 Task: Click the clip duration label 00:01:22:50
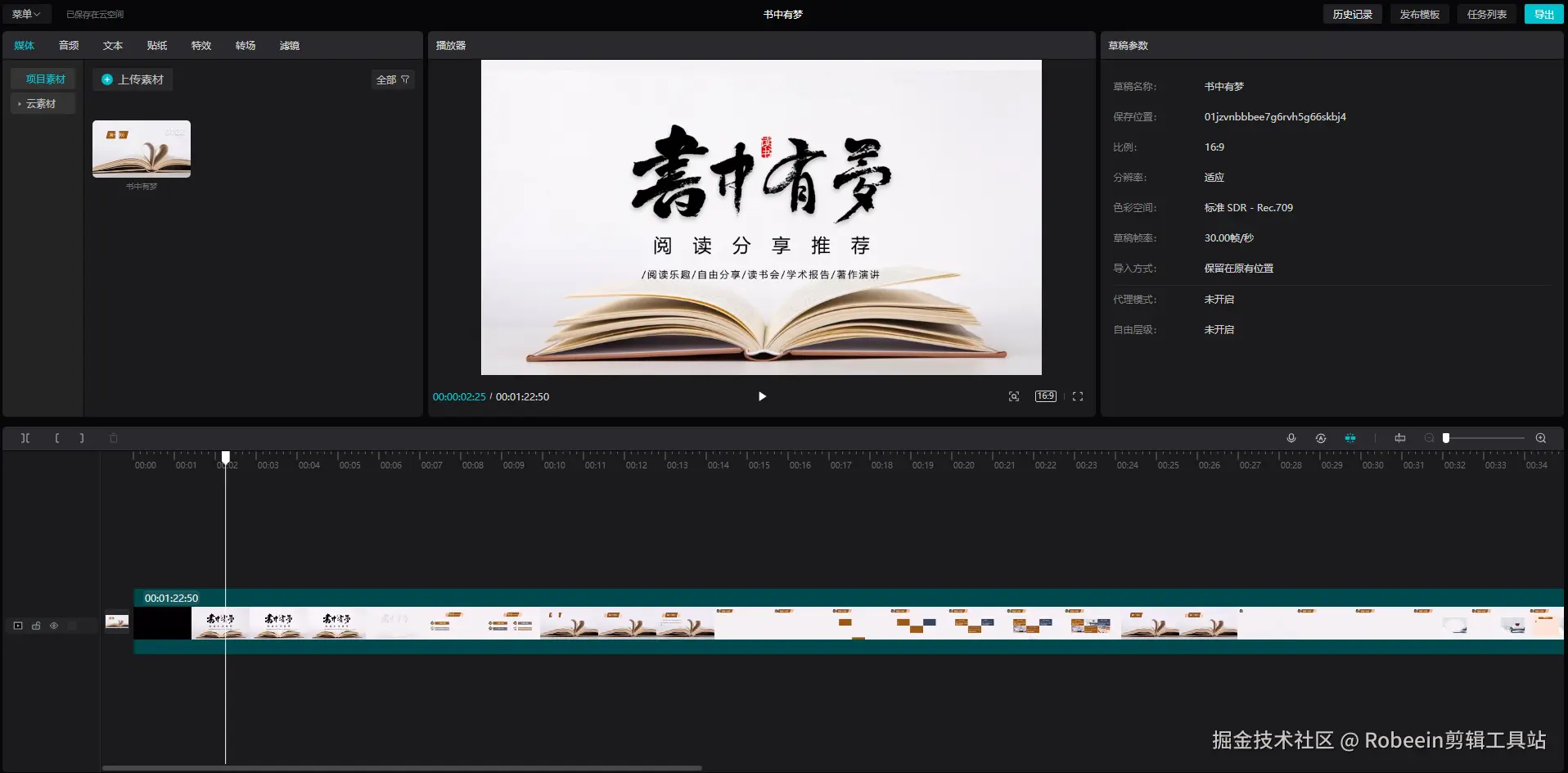point(171,598)
